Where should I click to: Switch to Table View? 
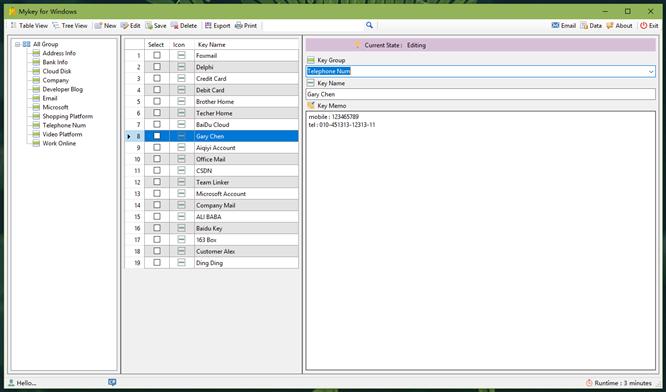tap(28, 25)
